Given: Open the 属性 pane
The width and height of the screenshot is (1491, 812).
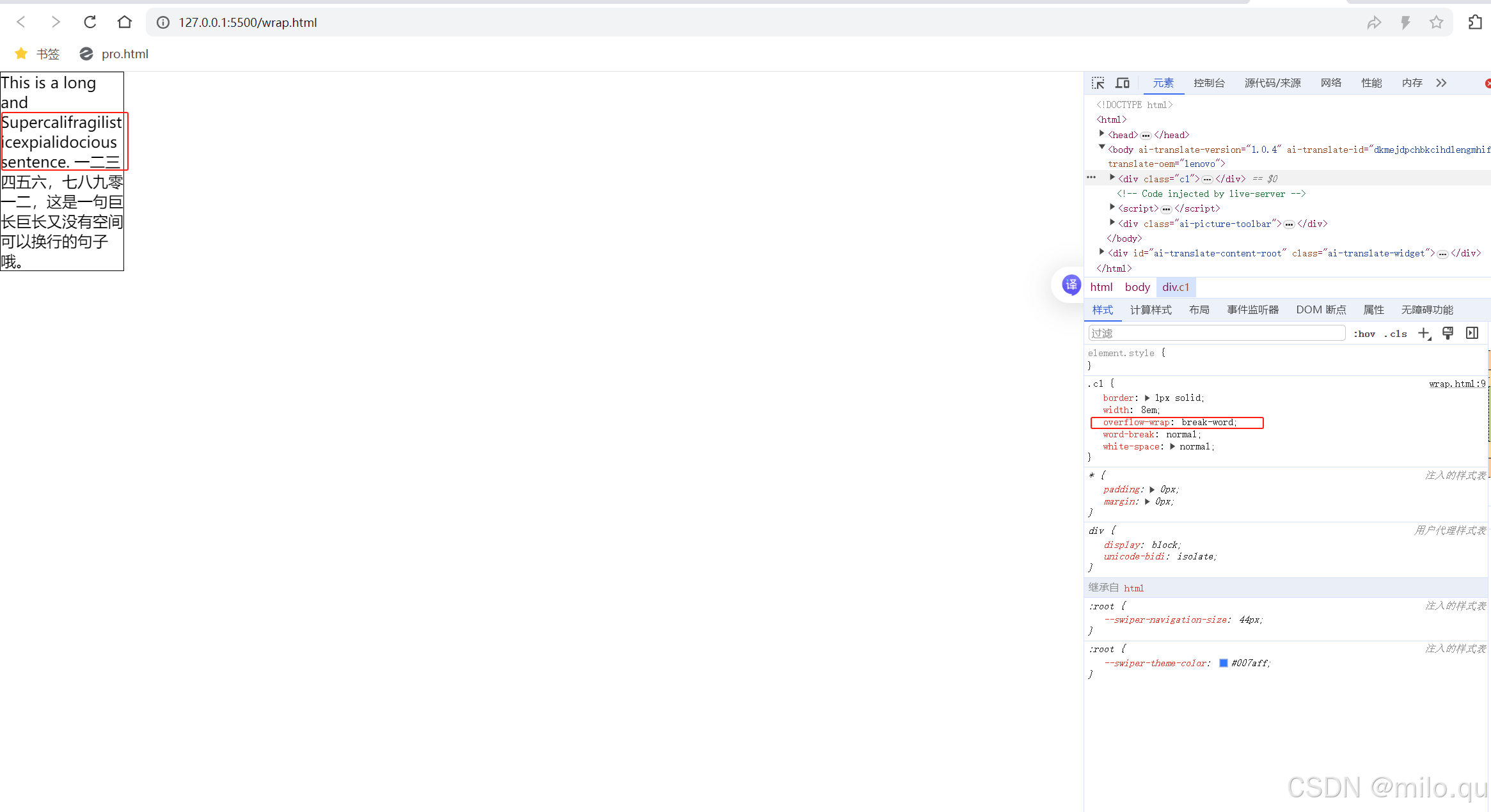Looking at the screenshot, I should [x=1374, y=310].
